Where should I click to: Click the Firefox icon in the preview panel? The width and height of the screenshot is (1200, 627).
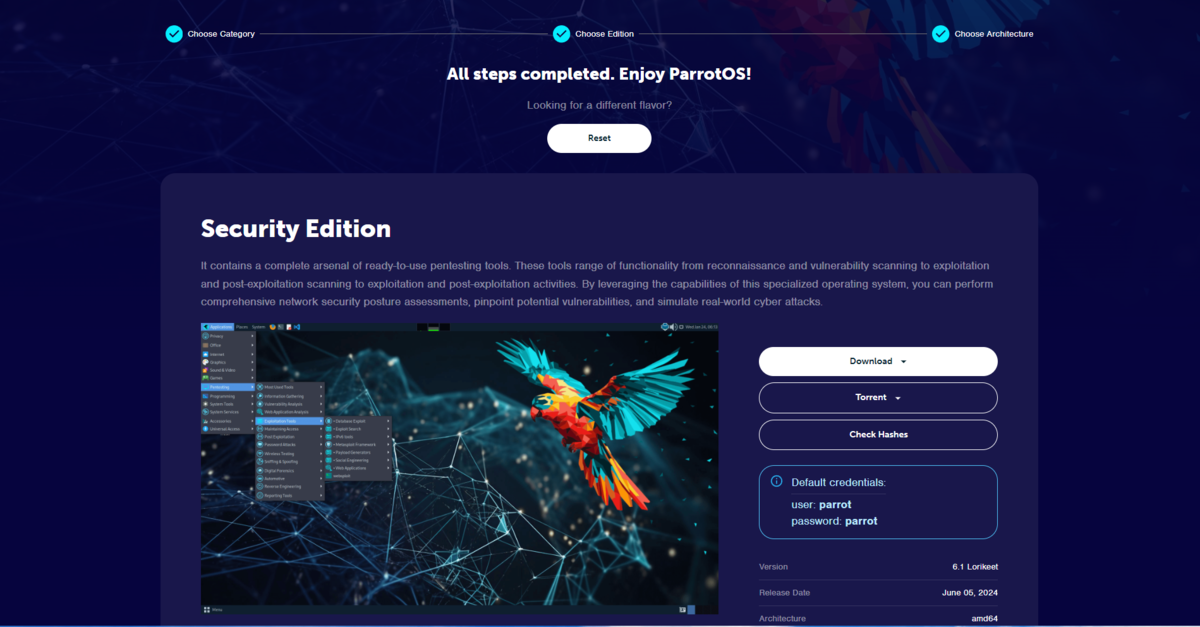coord(273,327)
